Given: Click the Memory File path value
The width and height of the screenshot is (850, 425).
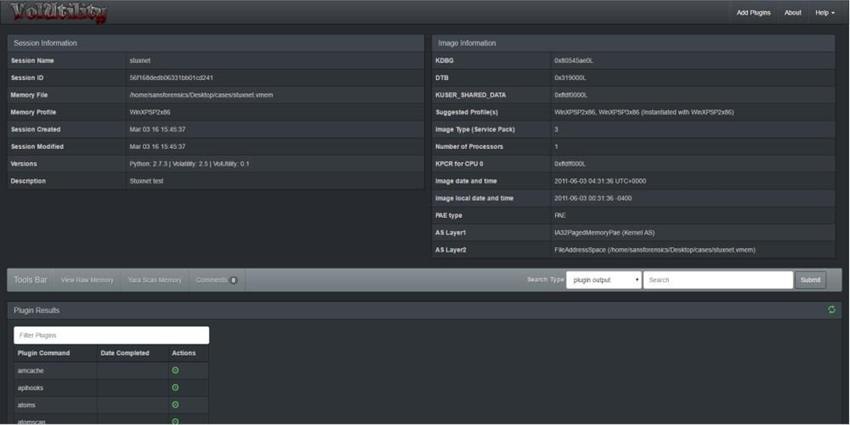Looking at the screenshot, I should 201,95.
